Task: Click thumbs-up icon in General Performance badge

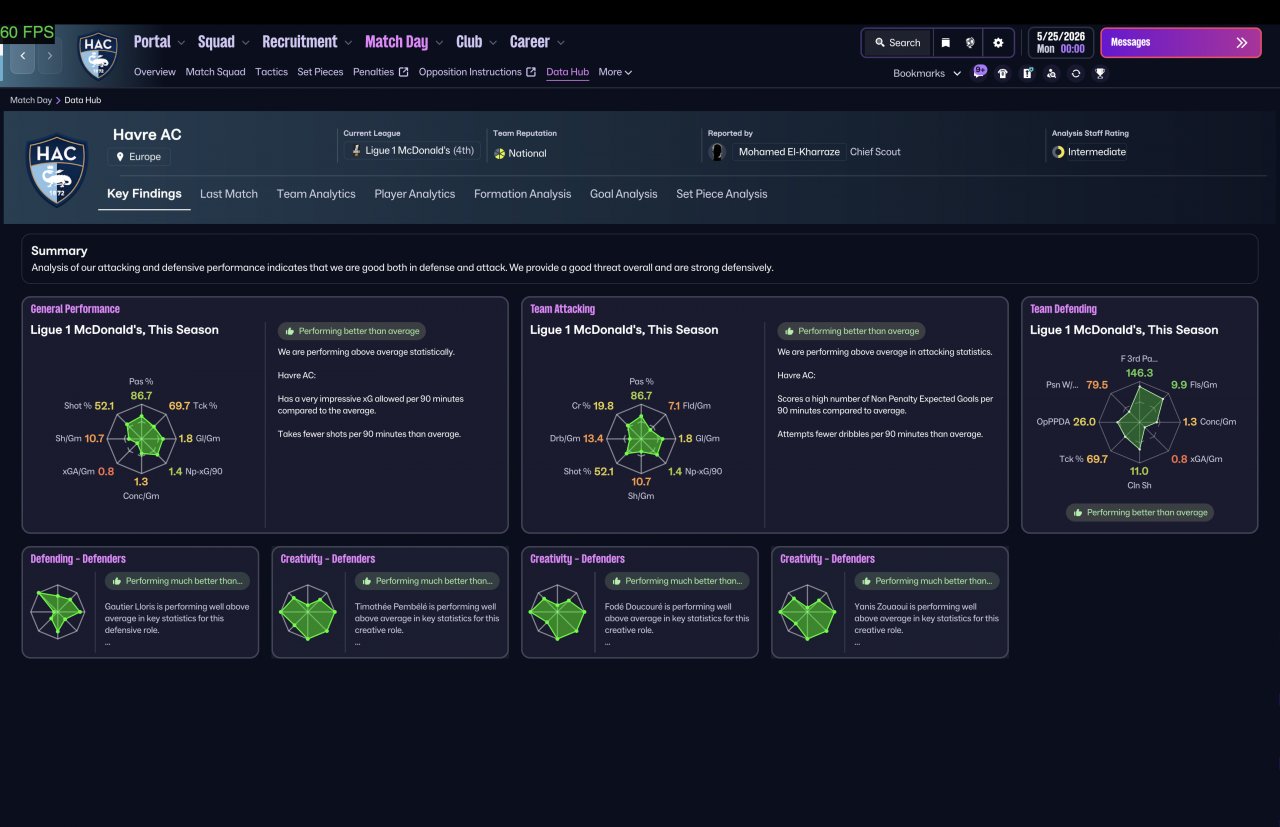Action: pos(290,331)
